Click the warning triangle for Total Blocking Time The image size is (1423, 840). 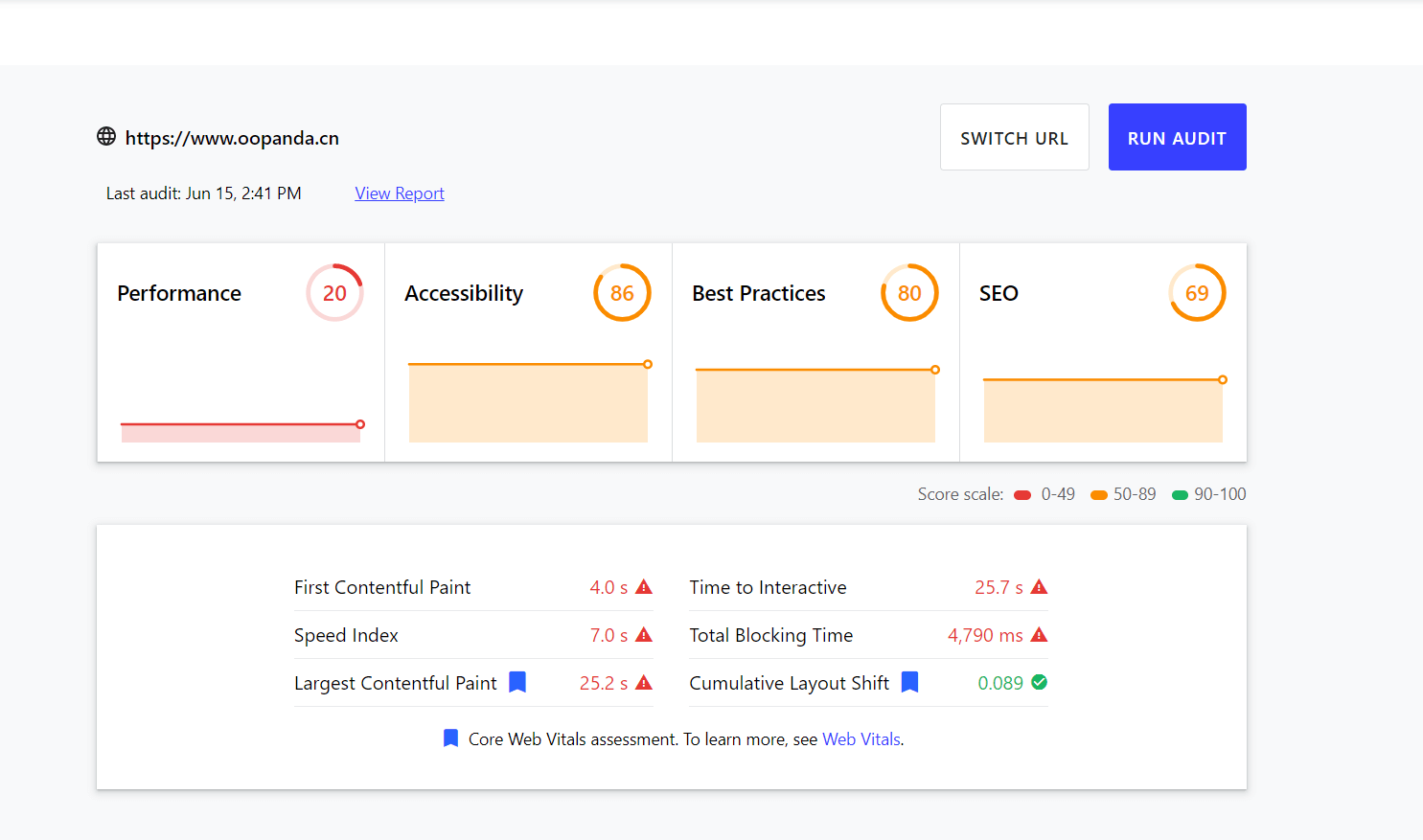coord(1039,635)
